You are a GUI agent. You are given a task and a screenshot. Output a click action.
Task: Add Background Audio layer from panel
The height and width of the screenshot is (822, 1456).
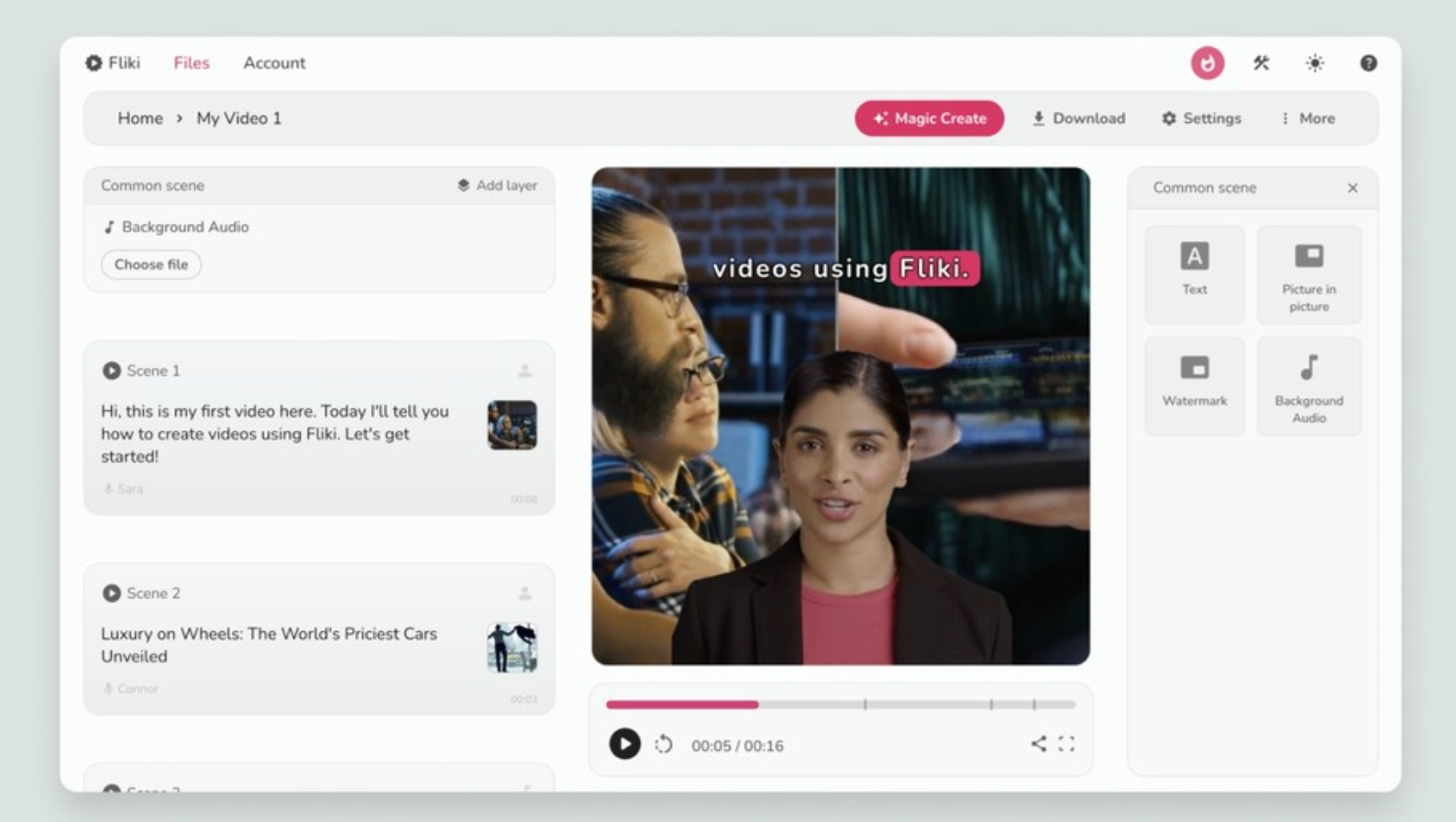point(1308,386)
